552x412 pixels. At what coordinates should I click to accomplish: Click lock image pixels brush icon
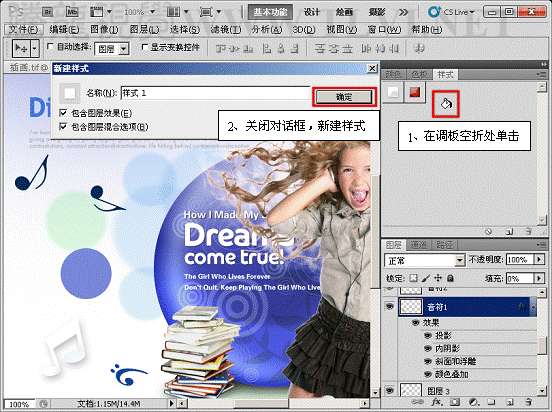click(x=426, y=278)
